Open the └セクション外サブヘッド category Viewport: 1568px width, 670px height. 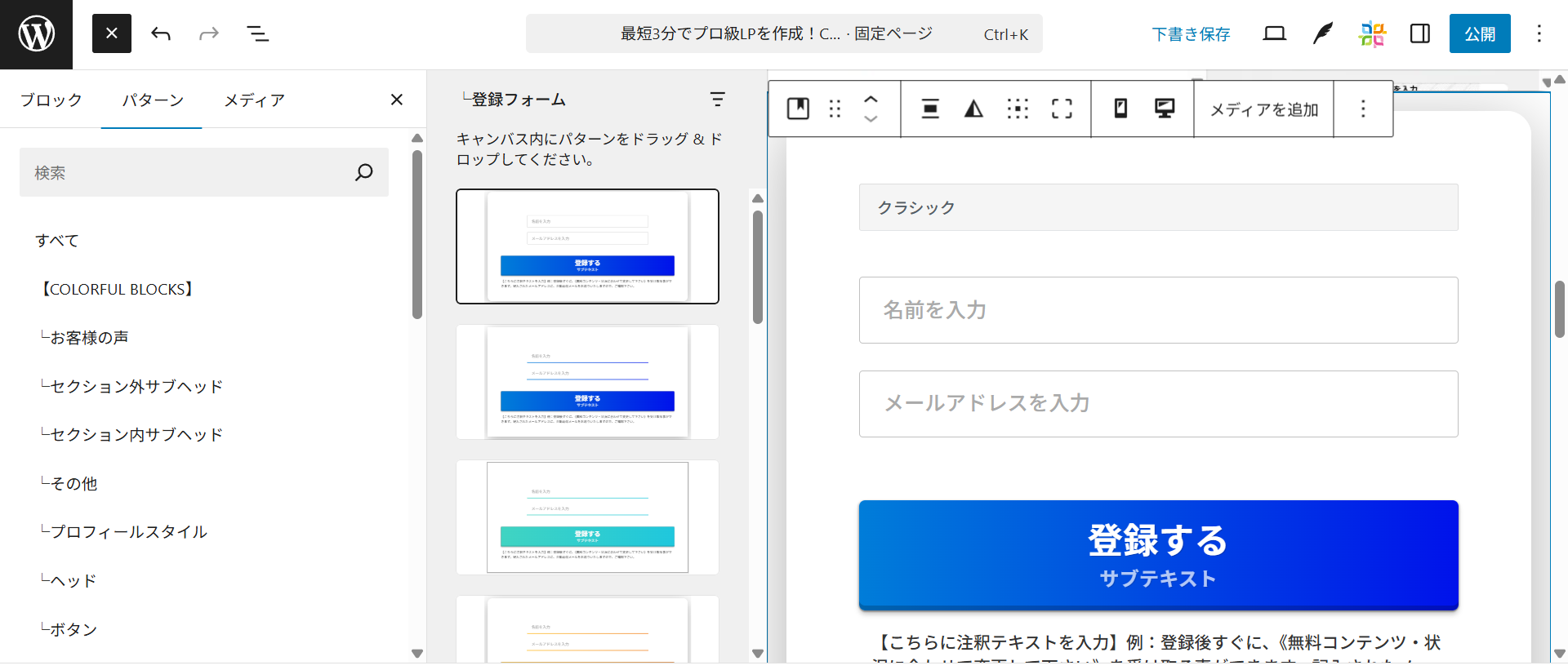pyautogui.click(x=131, y=386)
